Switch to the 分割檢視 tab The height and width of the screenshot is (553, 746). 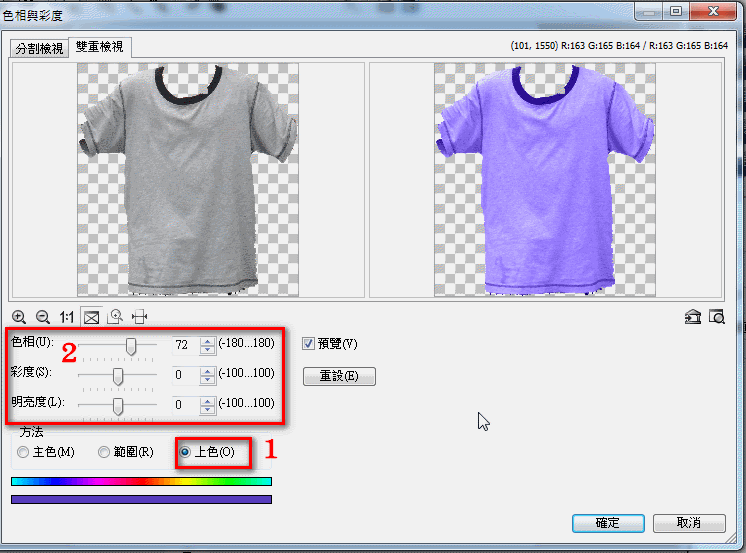pyautogui.click(x=40, y=48)
